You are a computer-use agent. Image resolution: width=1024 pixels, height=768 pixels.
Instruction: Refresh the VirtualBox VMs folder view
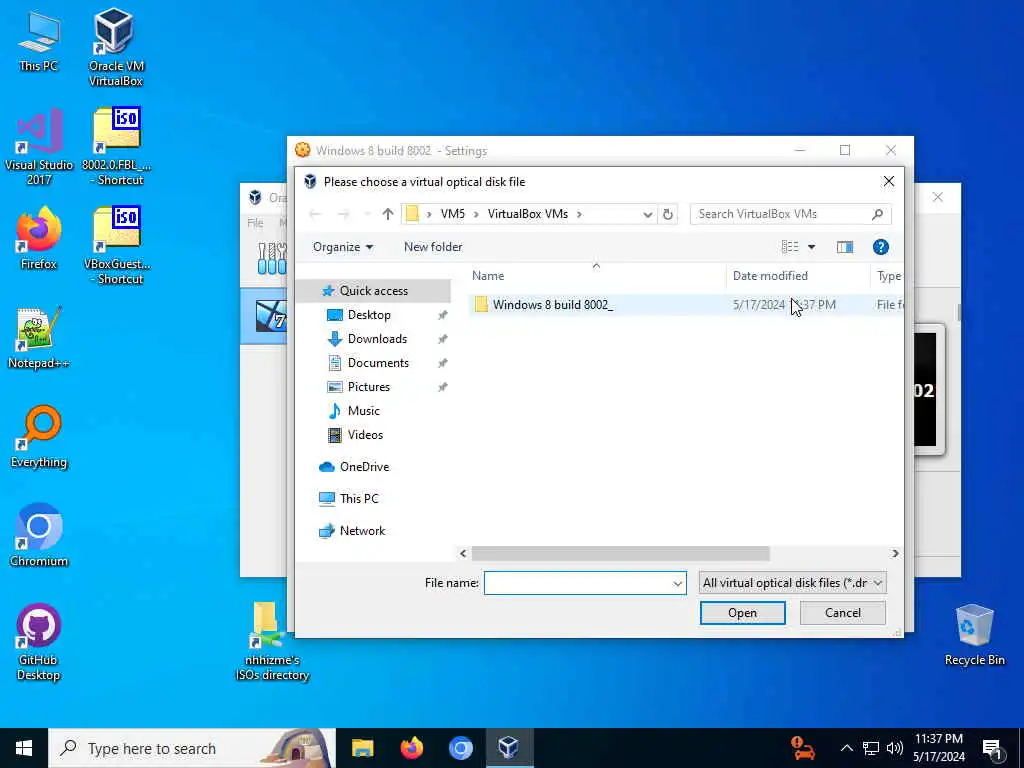(x=667, y=214)
